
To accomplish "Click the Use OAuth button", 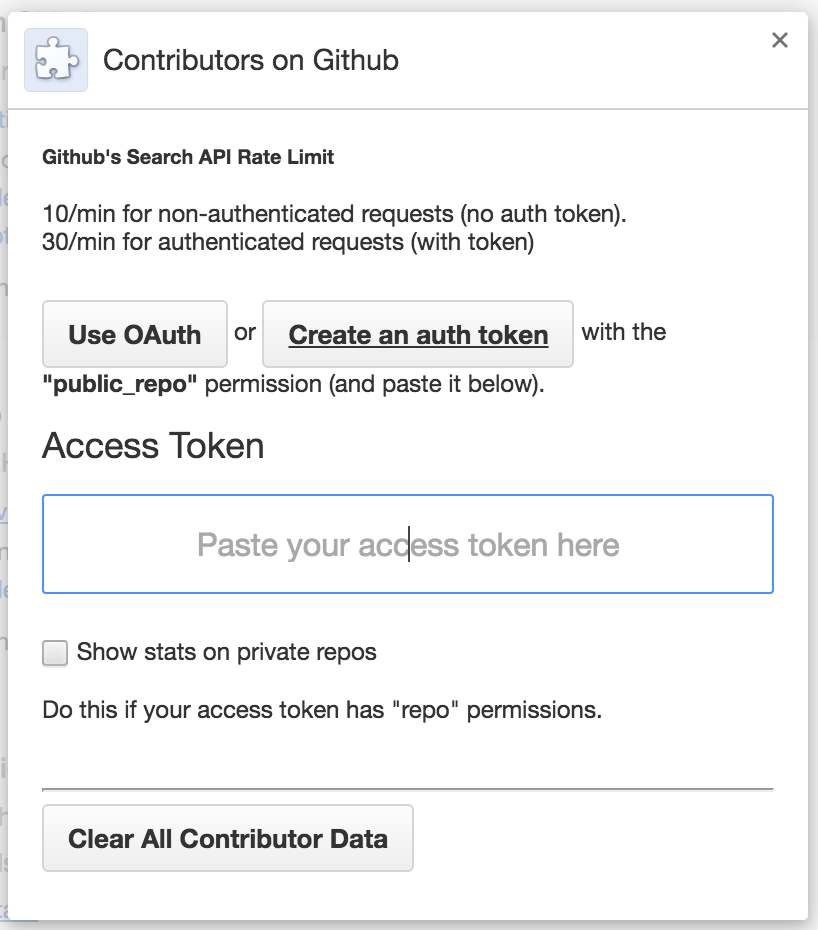I will 135,334.
